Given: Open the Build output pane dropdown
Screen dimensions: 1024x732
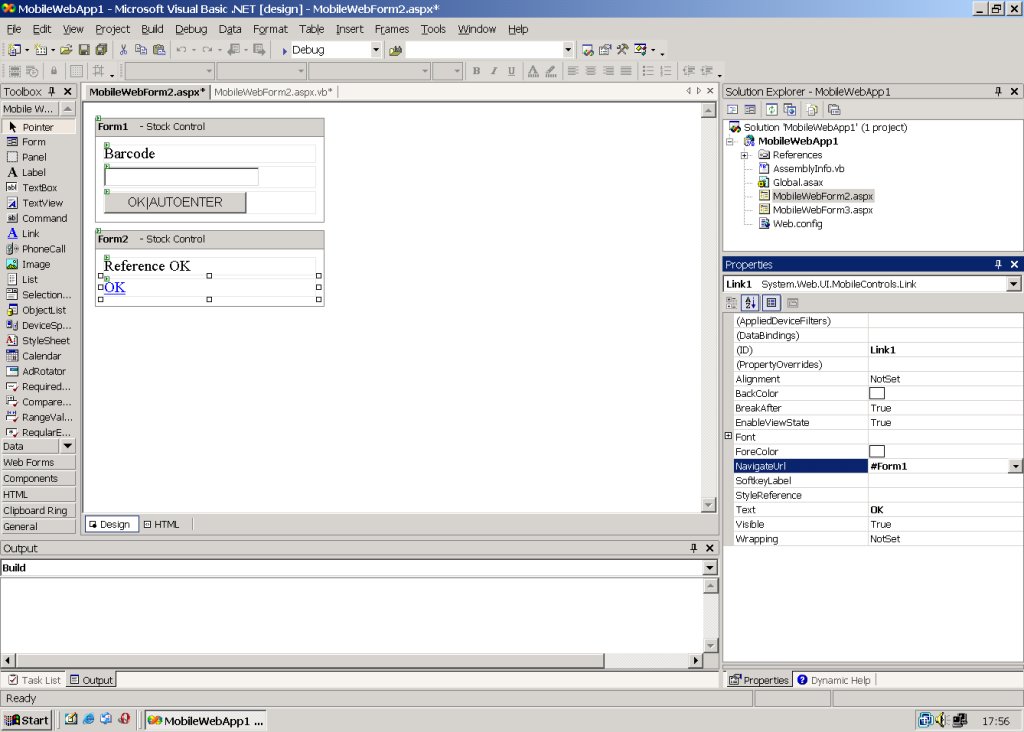Looking at the screenshot, I should tap(709, 567).
